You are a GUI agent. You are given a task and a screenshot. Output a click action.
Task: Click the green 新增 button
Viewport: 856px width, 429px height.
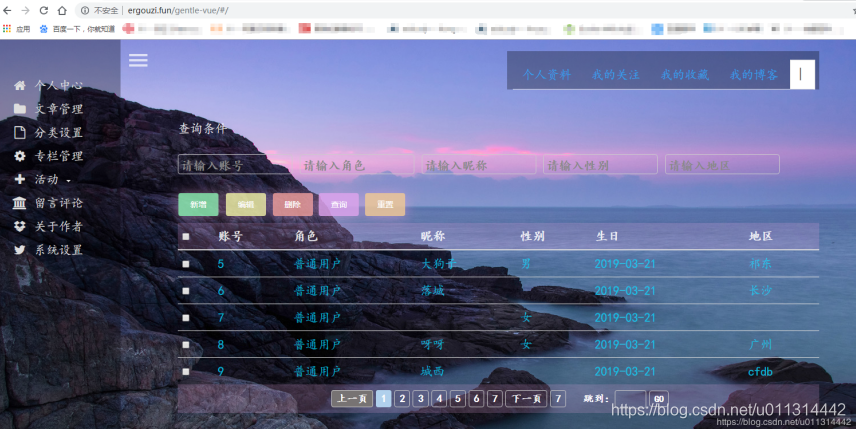(198, 205)
